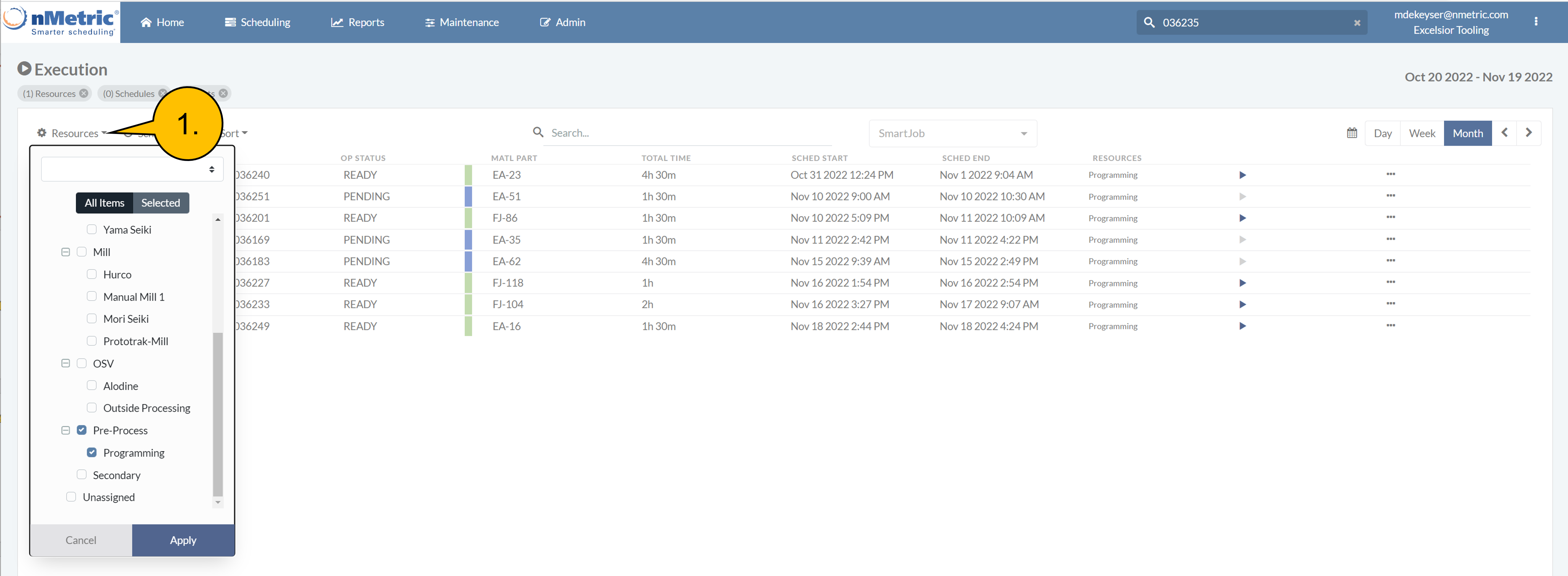Open the SmartJob dropdown
This screenshot has width=1568, height=576.
point(952,133)
